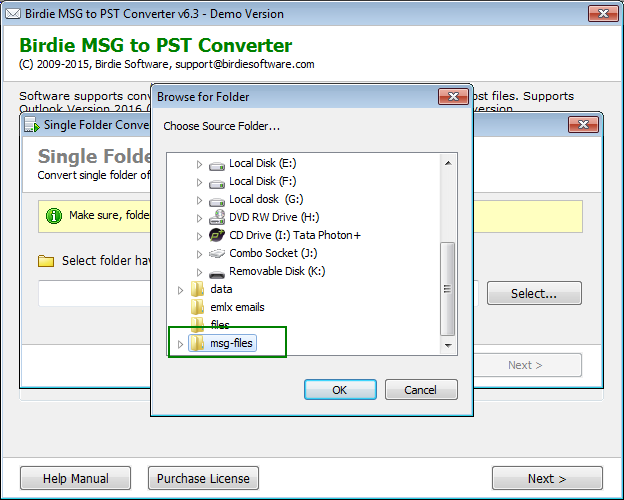The image size is (624, 500).
Task: Select CD Drive (I:) Tata Photon+ label
Action: coord(295,235)
